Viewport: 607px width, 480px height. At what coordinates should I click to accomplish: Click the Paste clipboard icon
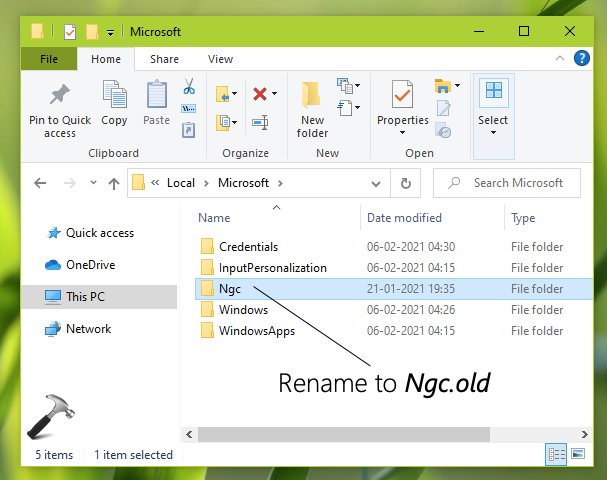coord(157,94)
